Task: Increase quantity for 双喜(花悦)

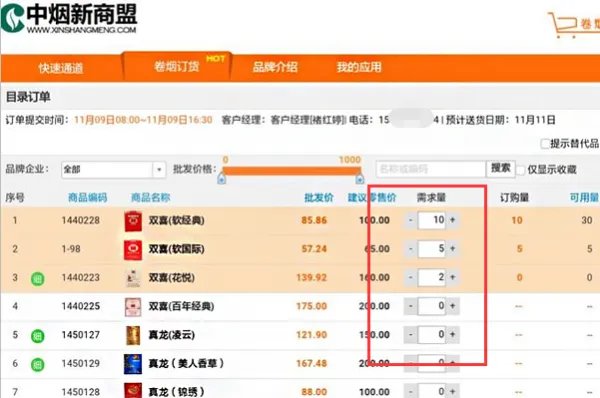Action: tap(453, 277)
